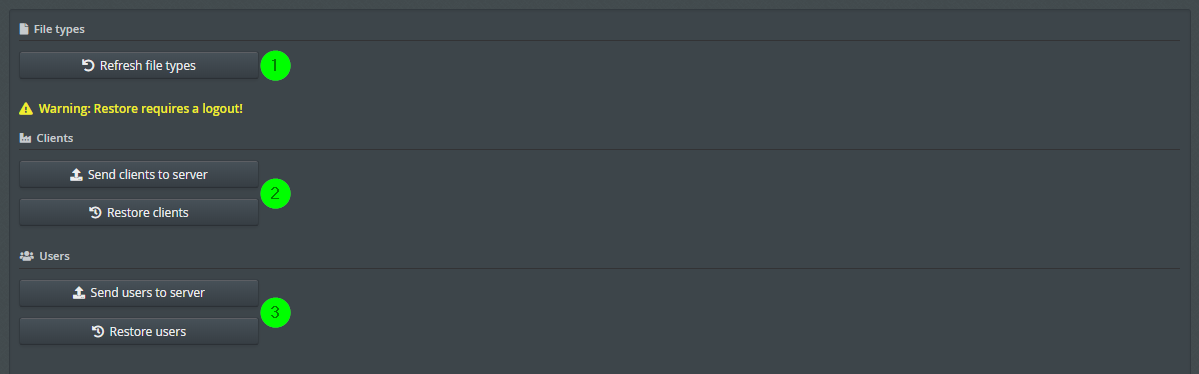Screen dimensions: 1199x374
Task: Click green marker number 2
Action: tap(275, 194)
